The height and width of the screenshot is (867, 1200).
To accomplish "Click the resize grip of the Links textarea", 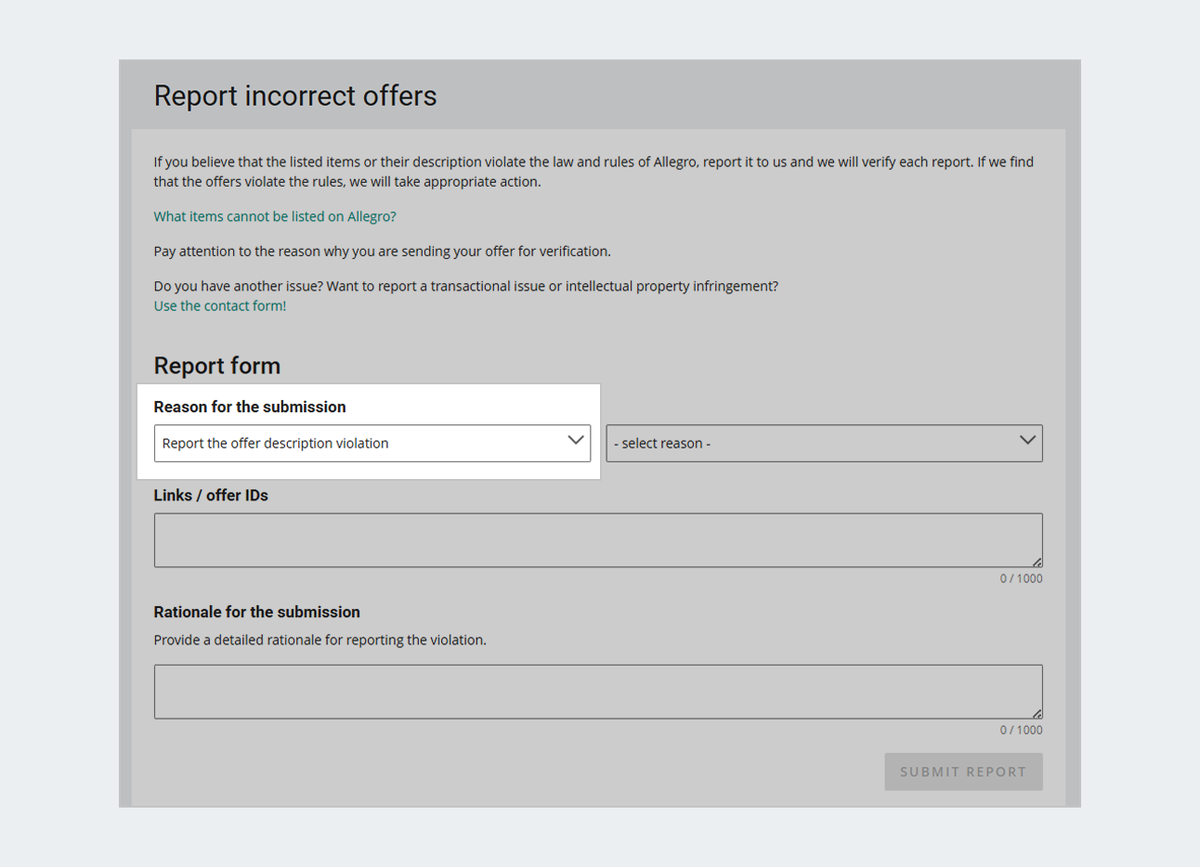I will pyautogui.click(x=1037, y=562).
